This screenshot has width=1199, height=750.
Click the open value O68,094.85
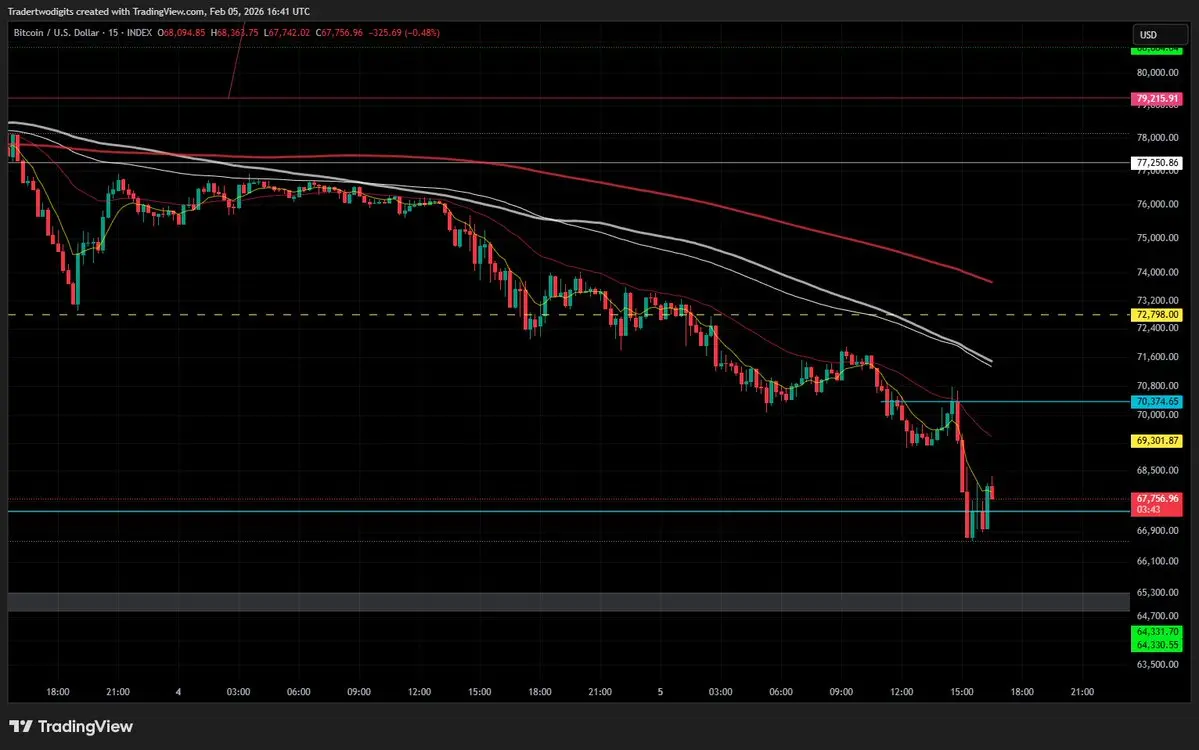(181, 33)
